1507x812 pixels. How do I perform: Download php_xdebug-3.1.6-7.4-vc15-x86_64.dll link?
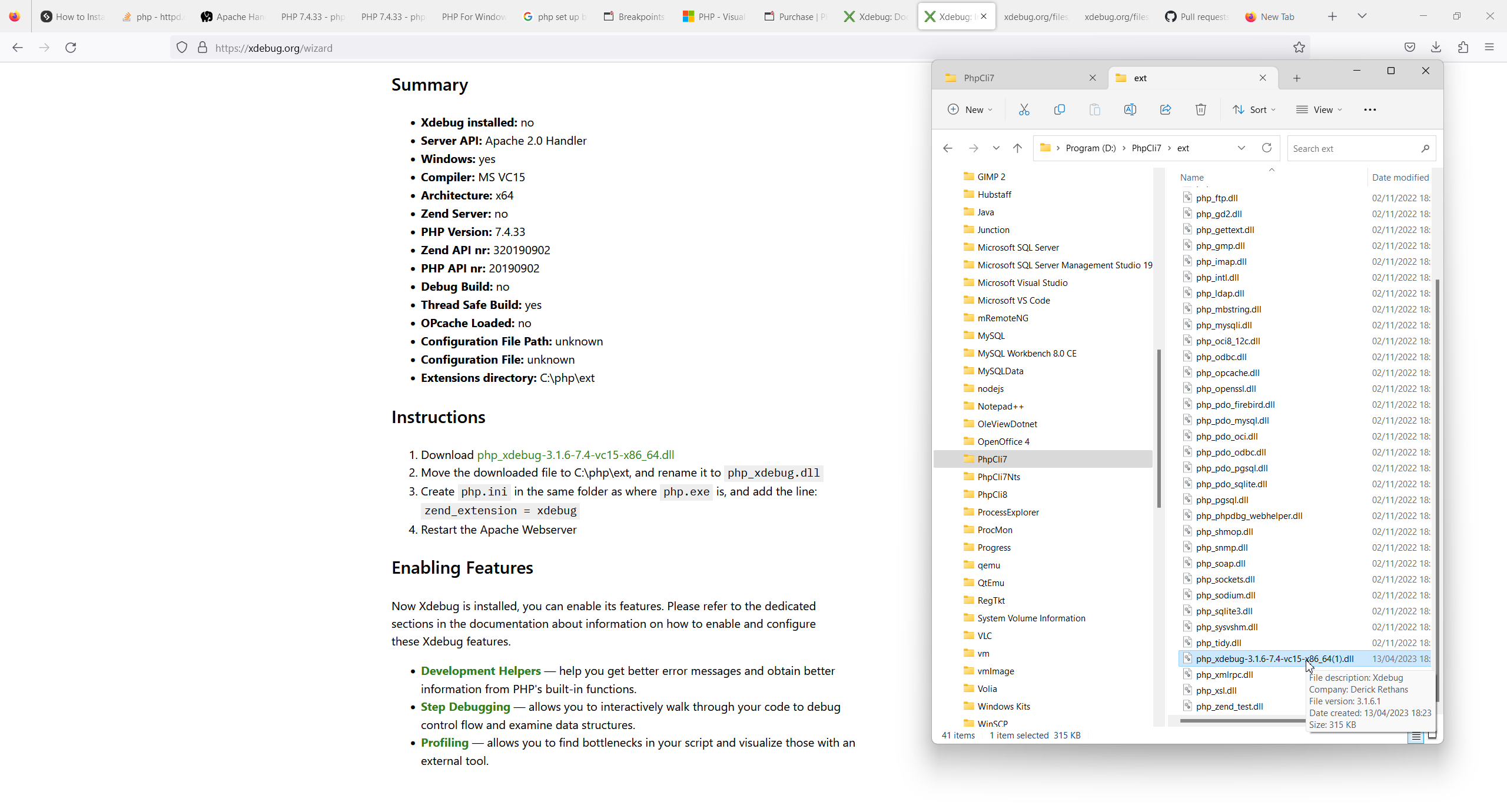coord(575,455)
